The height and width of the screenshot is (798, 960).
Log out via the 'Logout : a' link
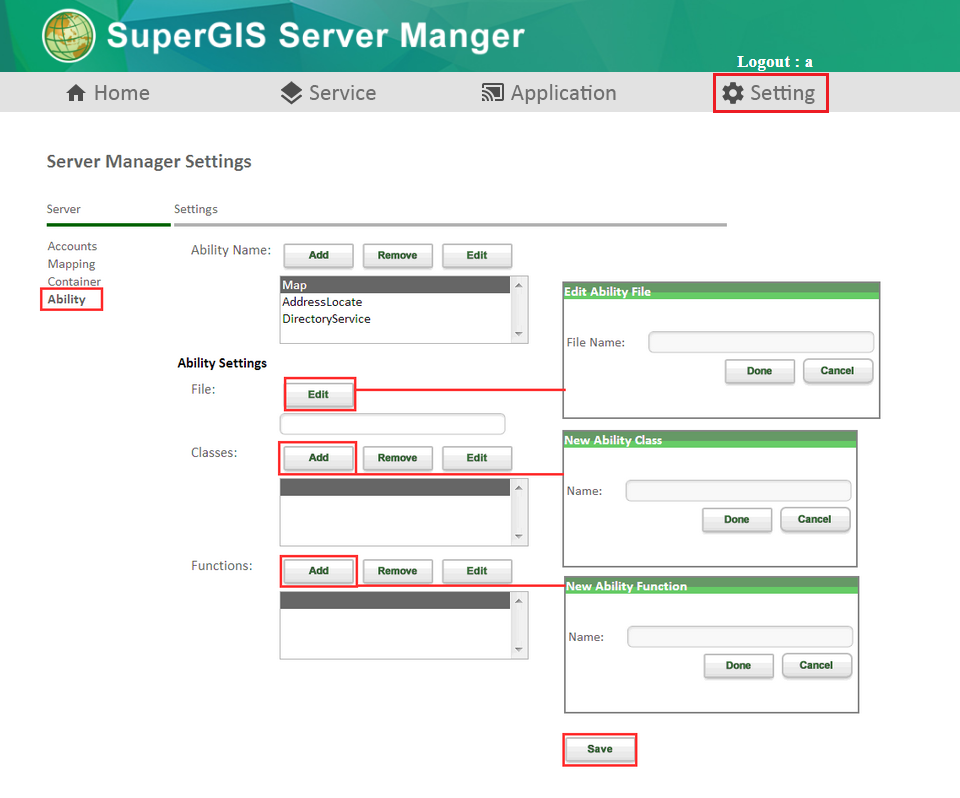pyautogui.click(x=774, y=62)
